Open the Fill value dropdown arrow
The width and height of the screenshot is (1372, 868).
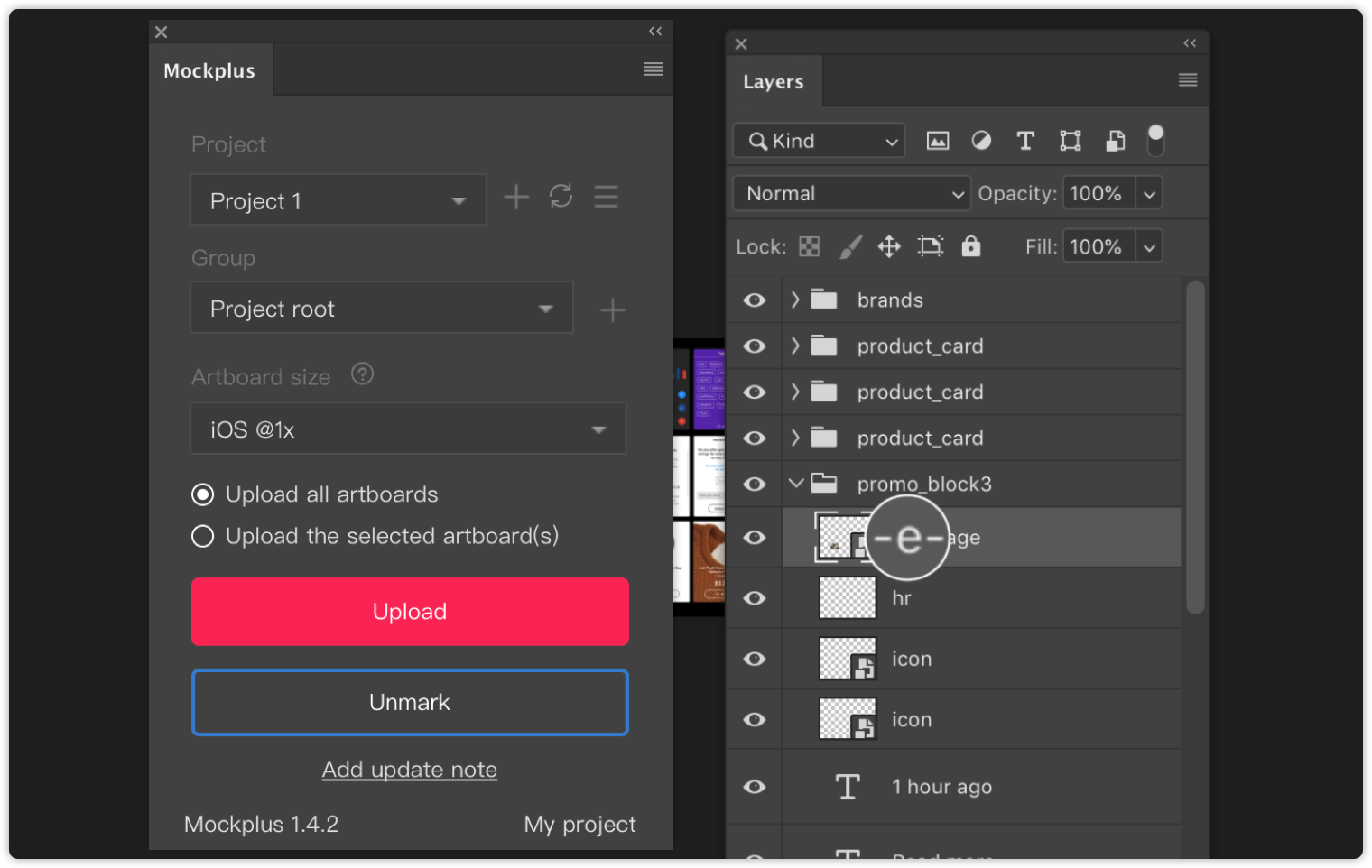point(1149,246)
